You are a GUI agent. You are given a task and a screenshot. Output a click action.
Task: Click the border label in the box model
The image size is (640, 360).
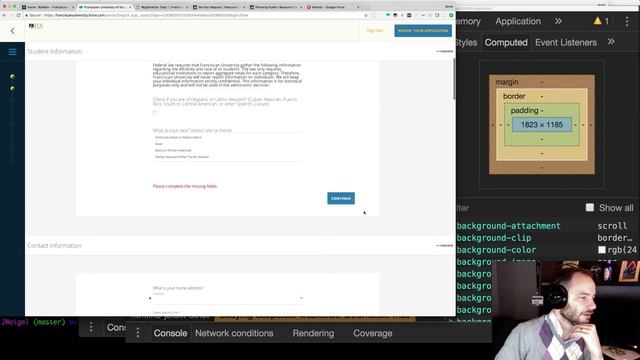pyautogui.click(x=514, y=96)
